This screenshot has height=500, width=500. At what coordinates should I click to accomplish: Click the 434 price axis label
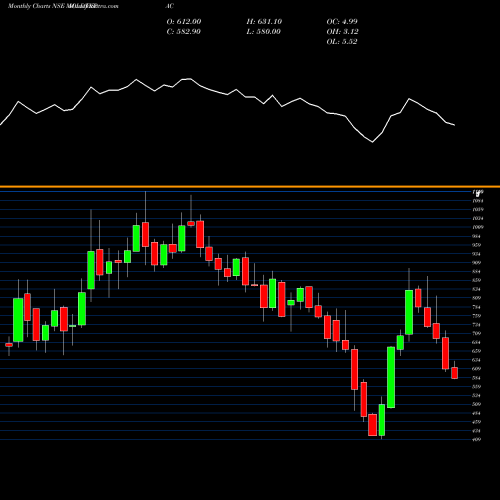[477, 431]
